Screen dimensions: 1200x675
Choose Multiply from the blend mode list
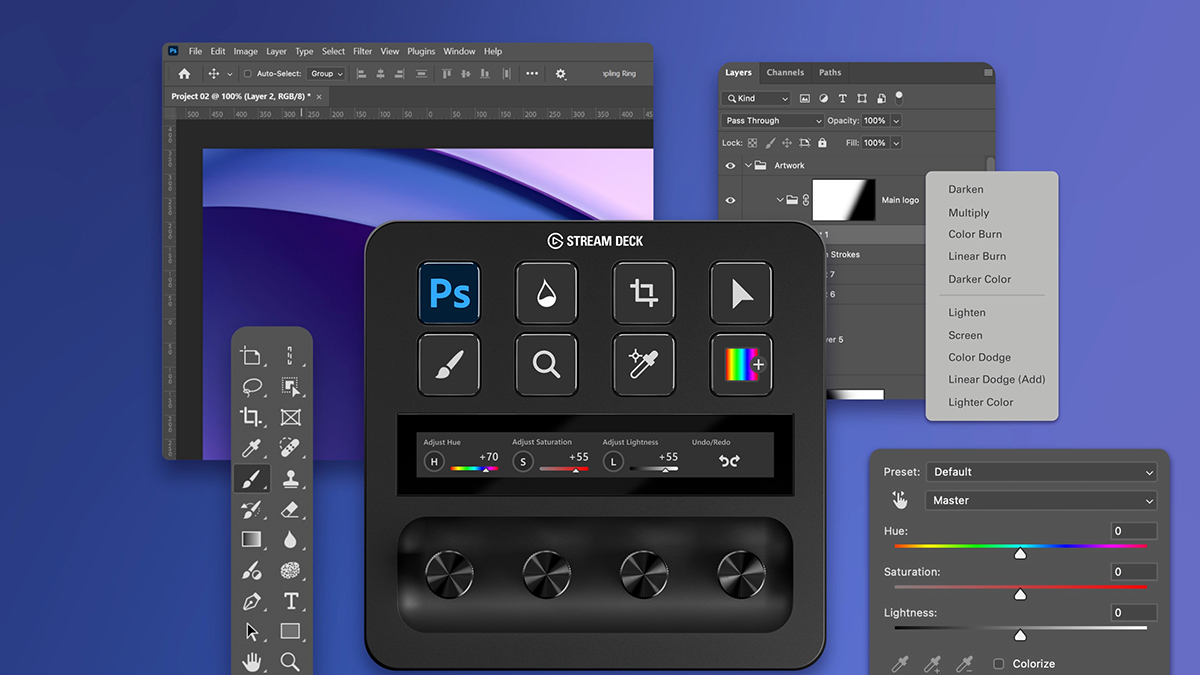pos(969,212)
